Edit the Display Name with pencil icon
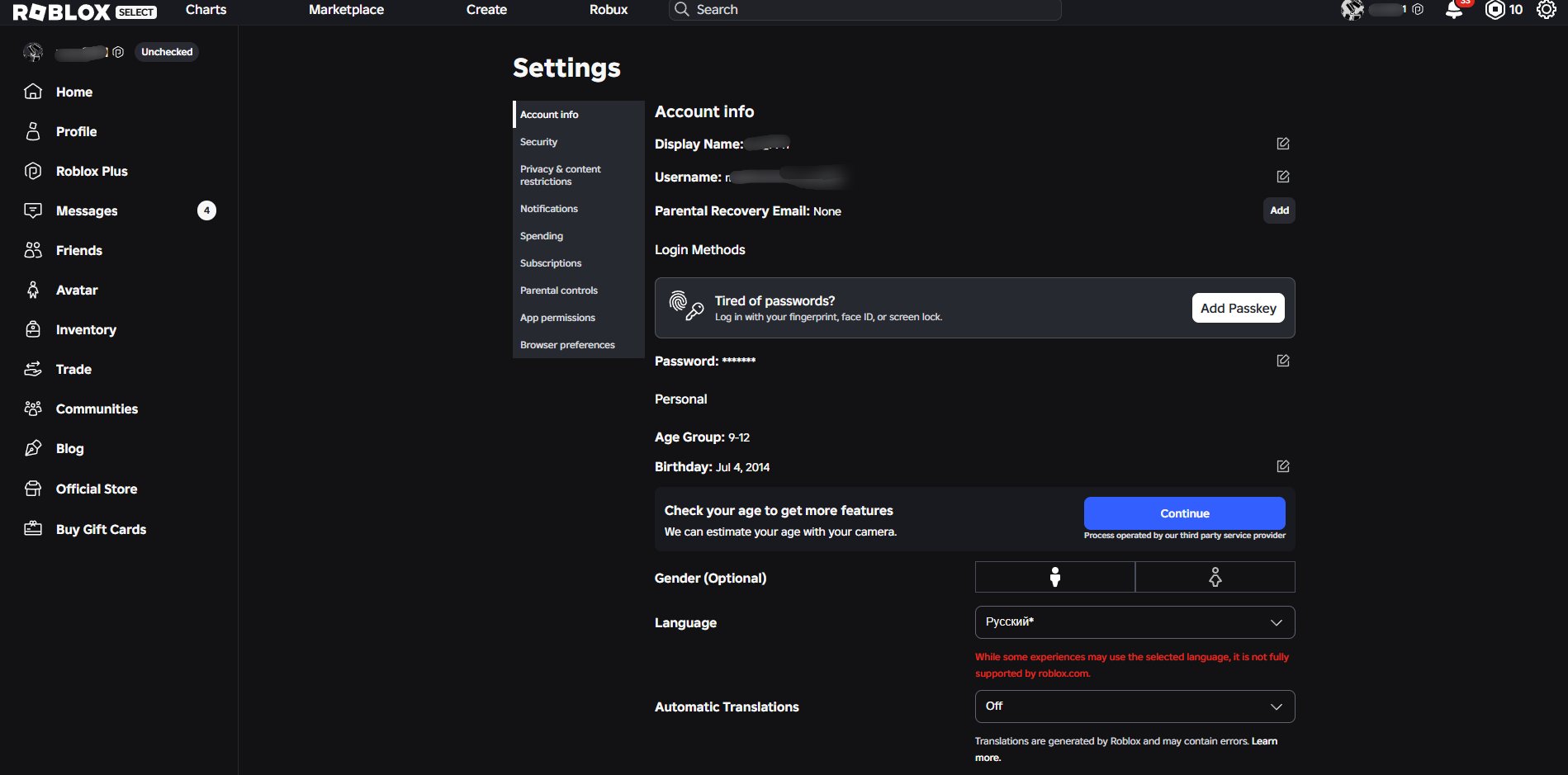Screen dimensions: 1568x775 1283,144
